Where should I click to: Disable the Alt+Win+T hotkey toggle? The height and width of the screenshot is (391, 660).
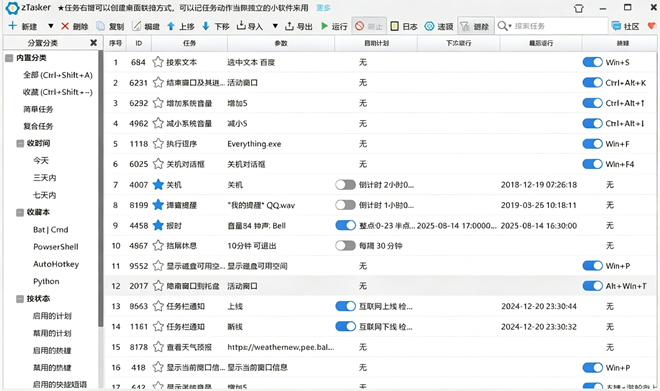(x=592, y=286)
